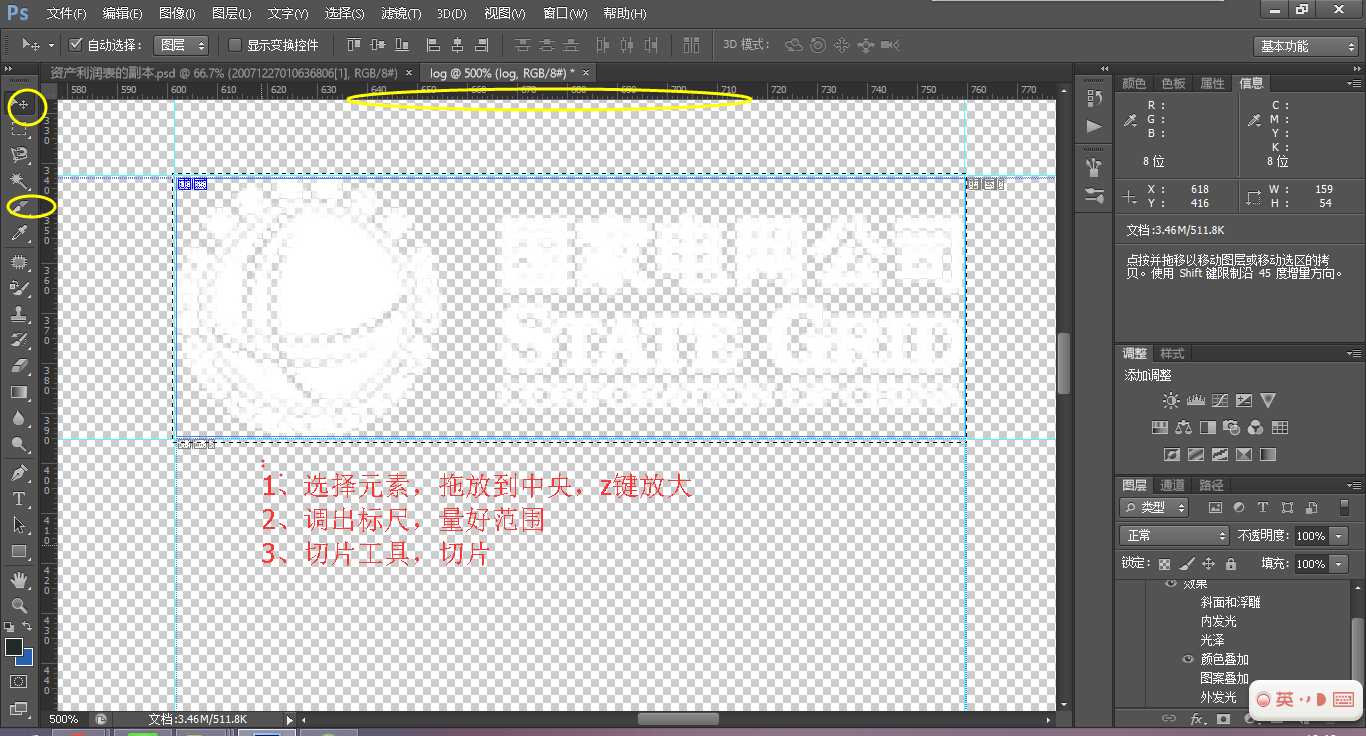Select the Clone Stamp tool
The image size is (1366, 736).
point(20,314)
